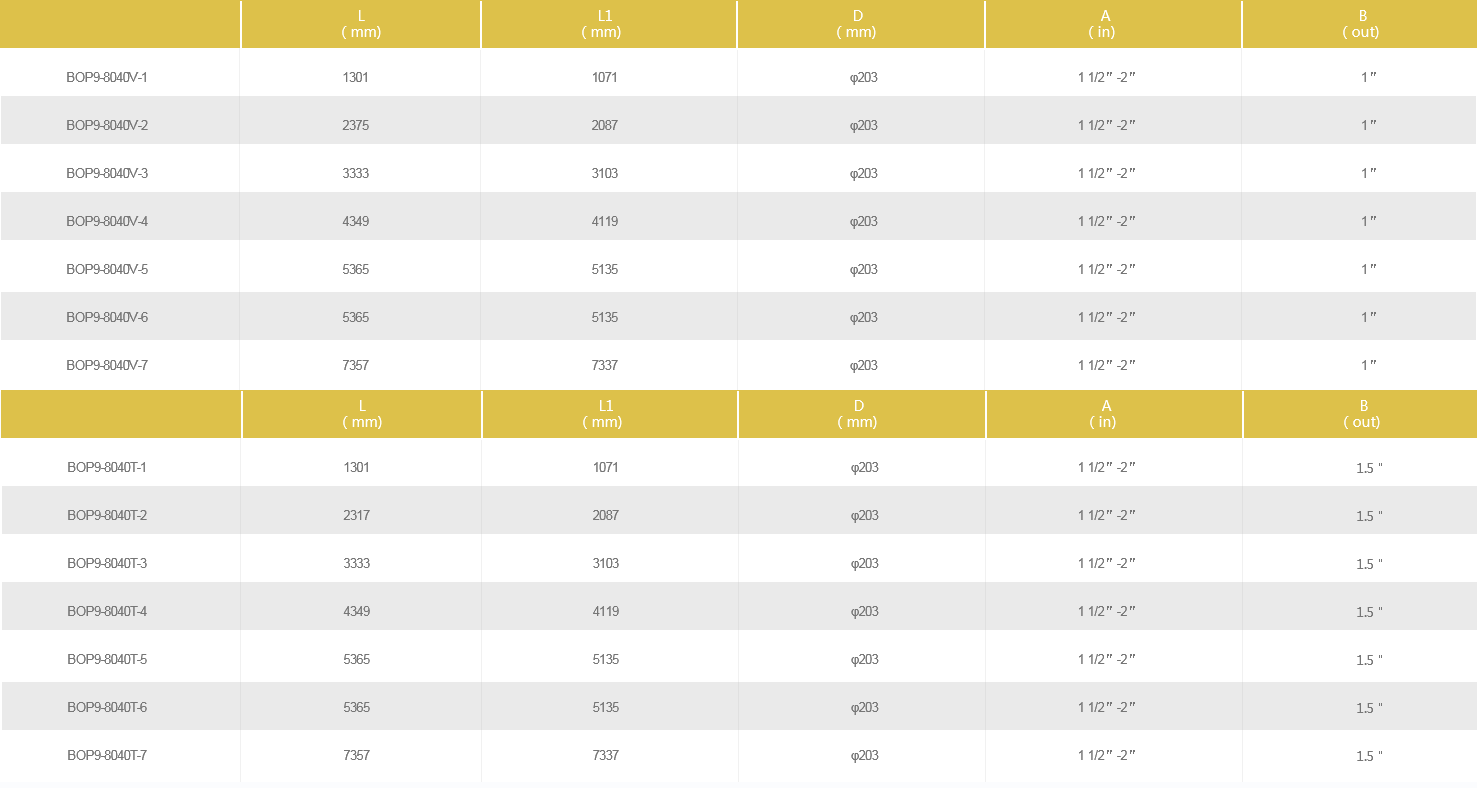Click the A (in) header of bottom table

coord(1106,414)
